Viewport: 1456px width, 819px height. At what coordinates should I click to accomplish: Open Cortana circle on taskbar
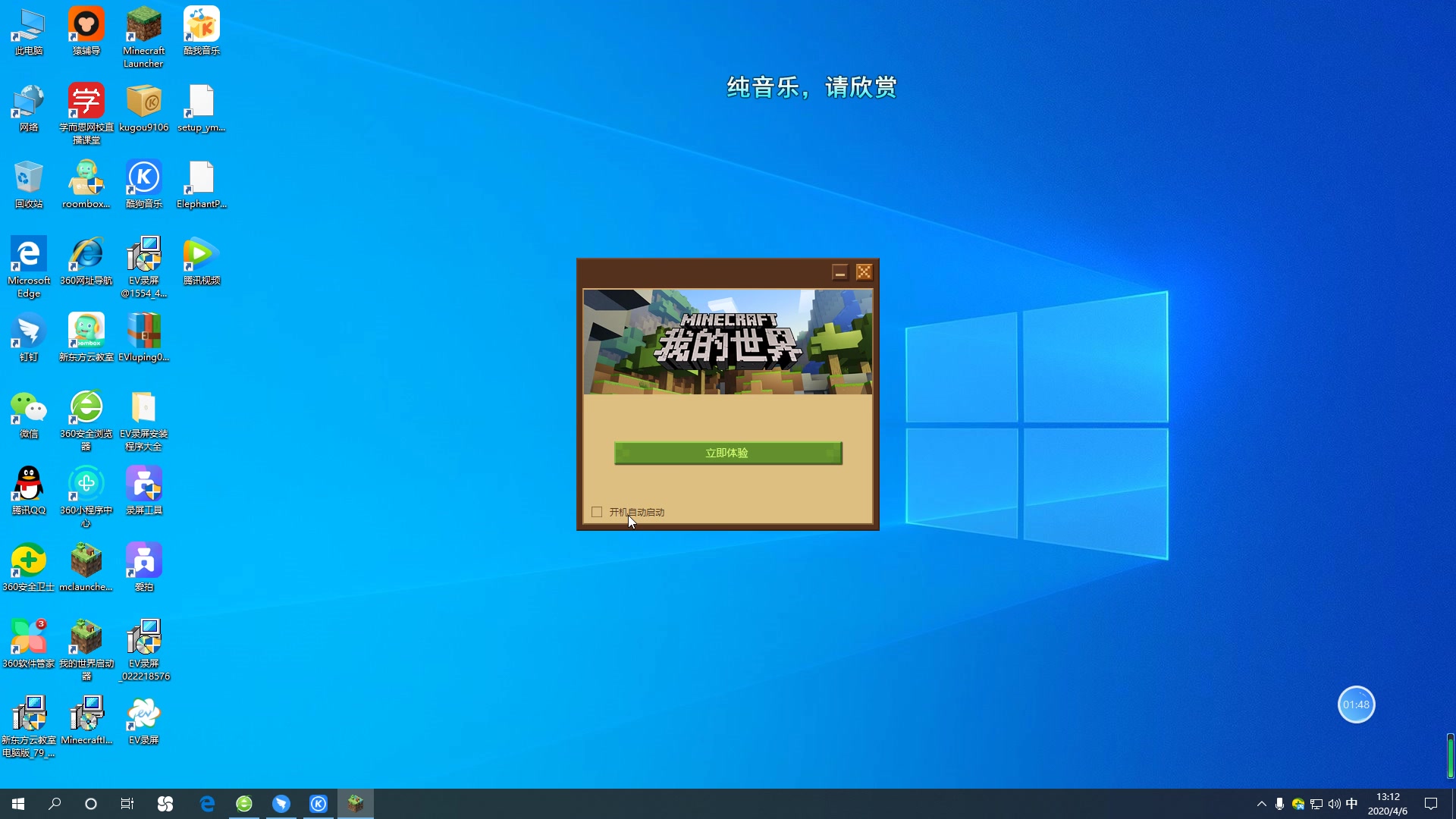coord(91,804)
